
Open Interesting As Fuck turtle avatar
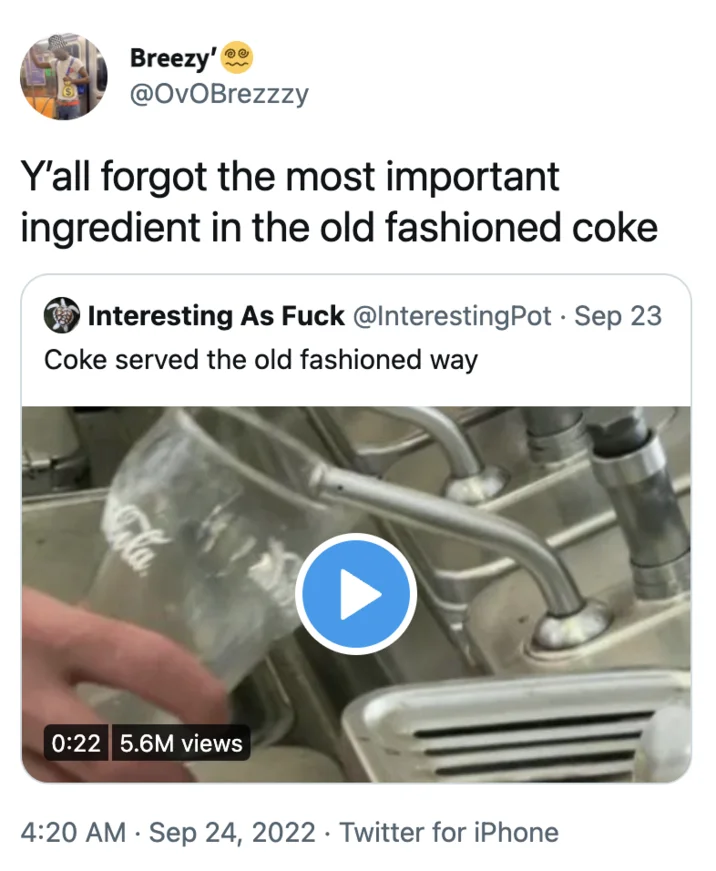(x=62, y=316)
